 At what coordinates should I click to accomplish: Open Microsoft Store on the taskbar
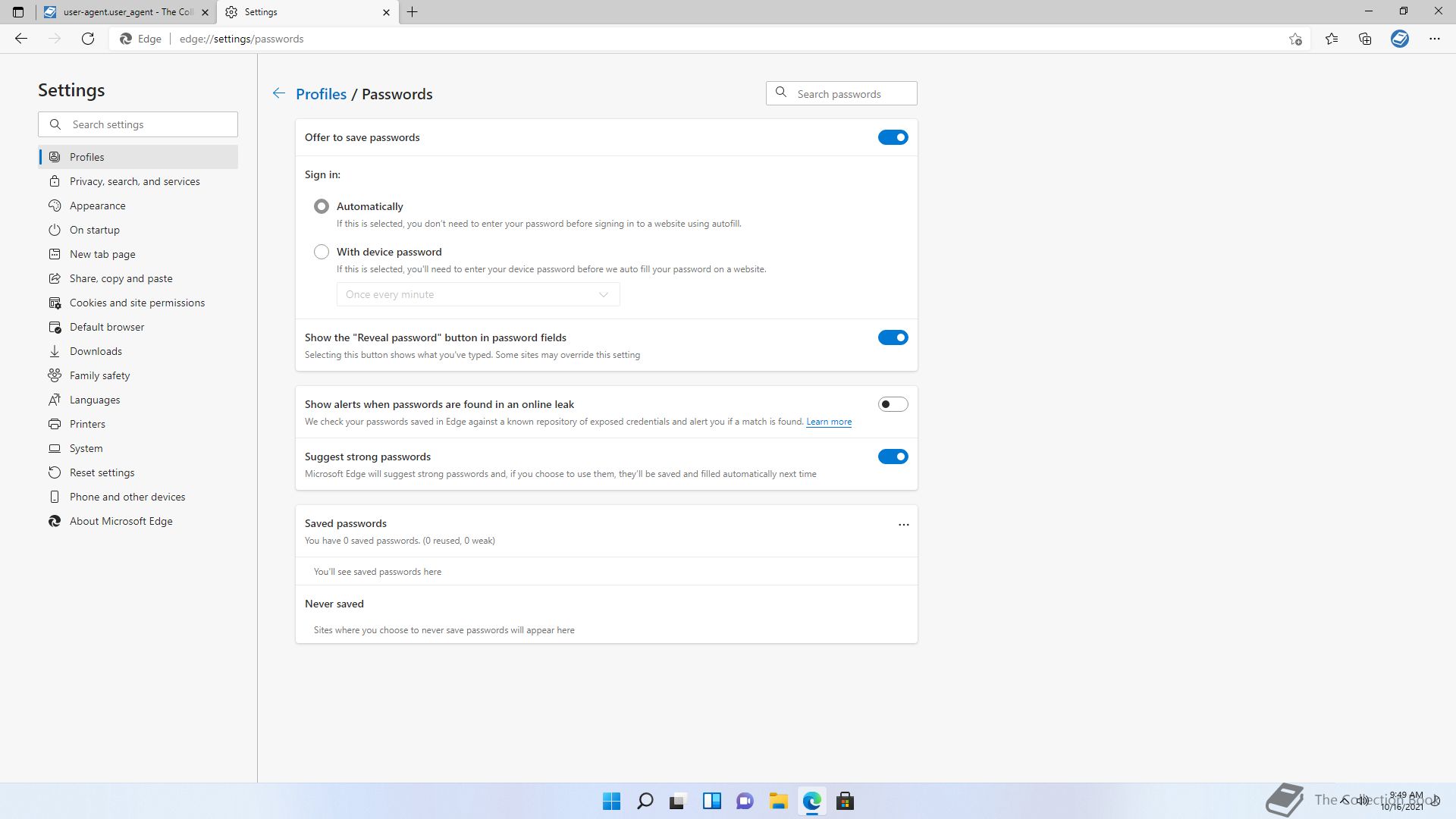click(x=845, y=802)
